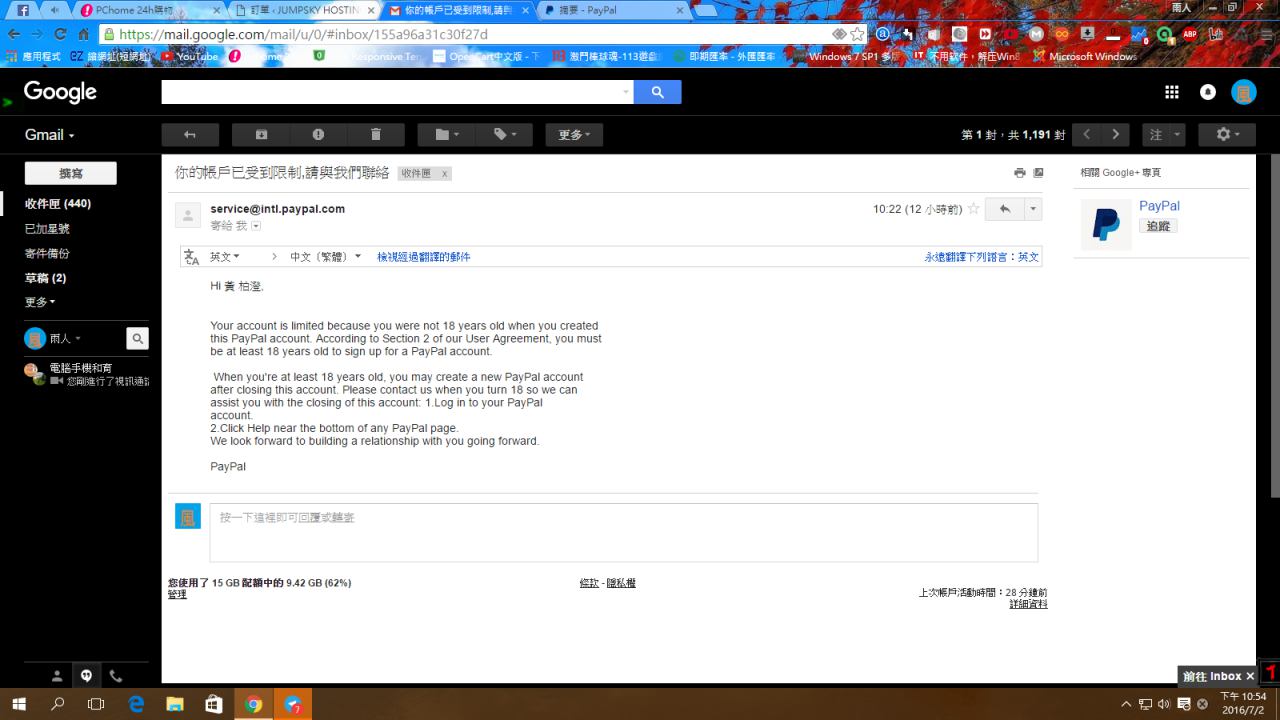Print the email conversation
The image size is (1280, 720).
(x=1020, y=173)
